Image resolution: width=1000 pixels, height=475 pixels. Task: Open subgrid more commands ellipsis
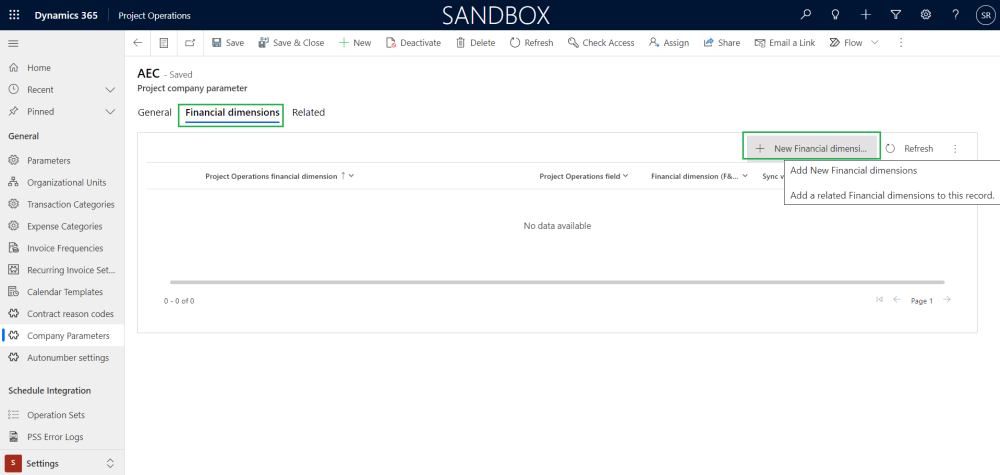pyautogui.click(x=955, y=148)
